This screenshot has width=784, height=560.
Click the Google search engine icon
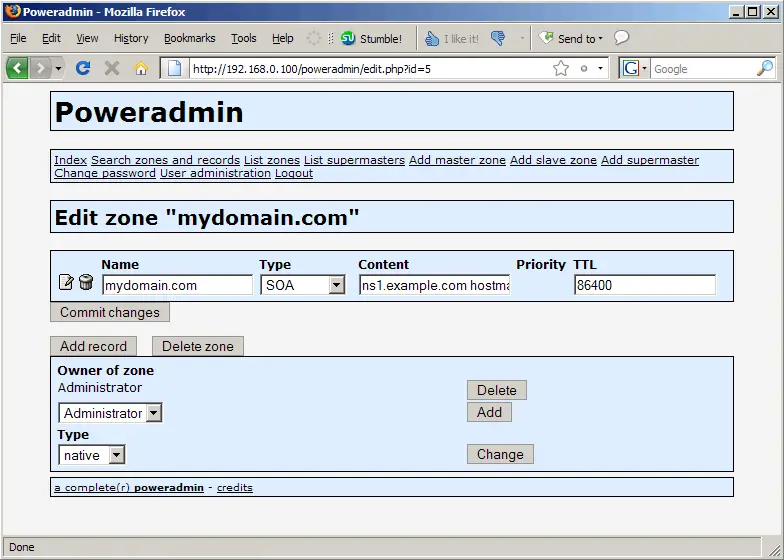(630, 68)
